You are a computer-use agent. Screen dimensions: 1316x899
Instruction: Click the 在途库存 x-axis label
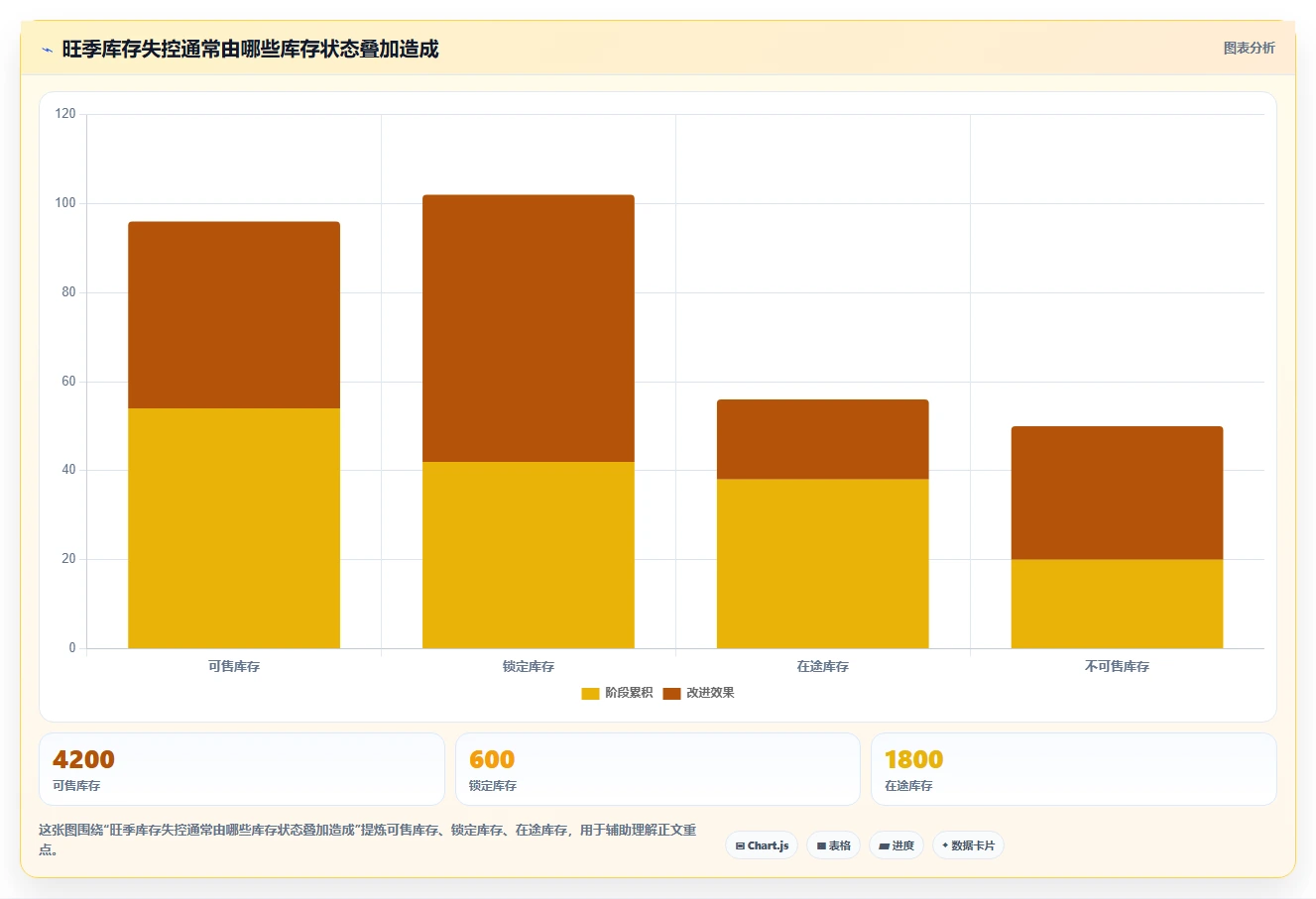(x=823, y=666)
